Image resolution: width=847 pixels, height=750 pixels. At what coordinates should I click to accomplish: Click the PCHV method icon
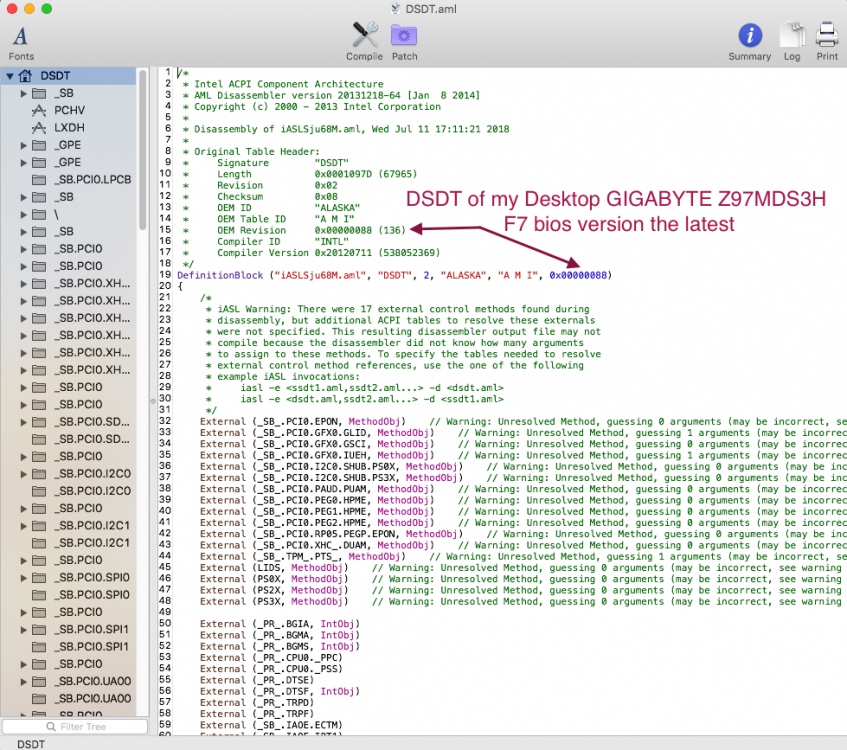[38, 111]
